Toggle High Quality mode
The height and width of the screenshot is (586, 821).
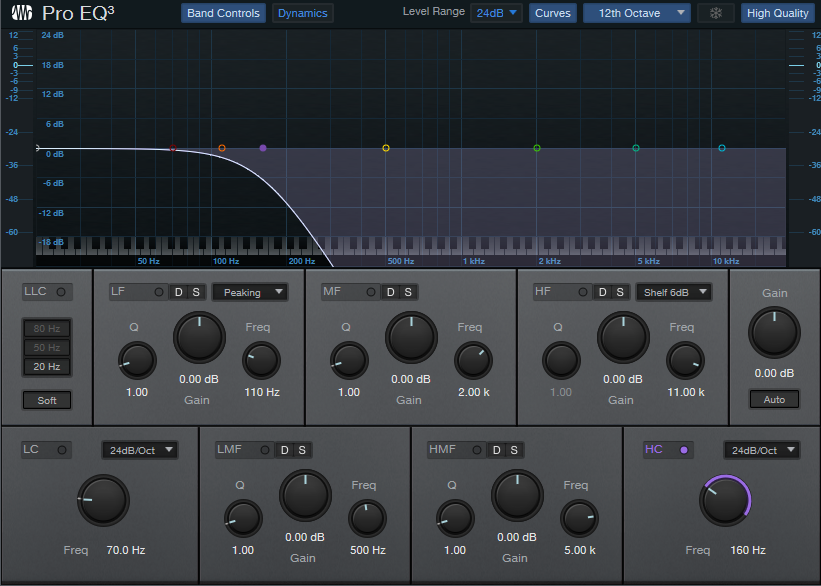[778, 13]
